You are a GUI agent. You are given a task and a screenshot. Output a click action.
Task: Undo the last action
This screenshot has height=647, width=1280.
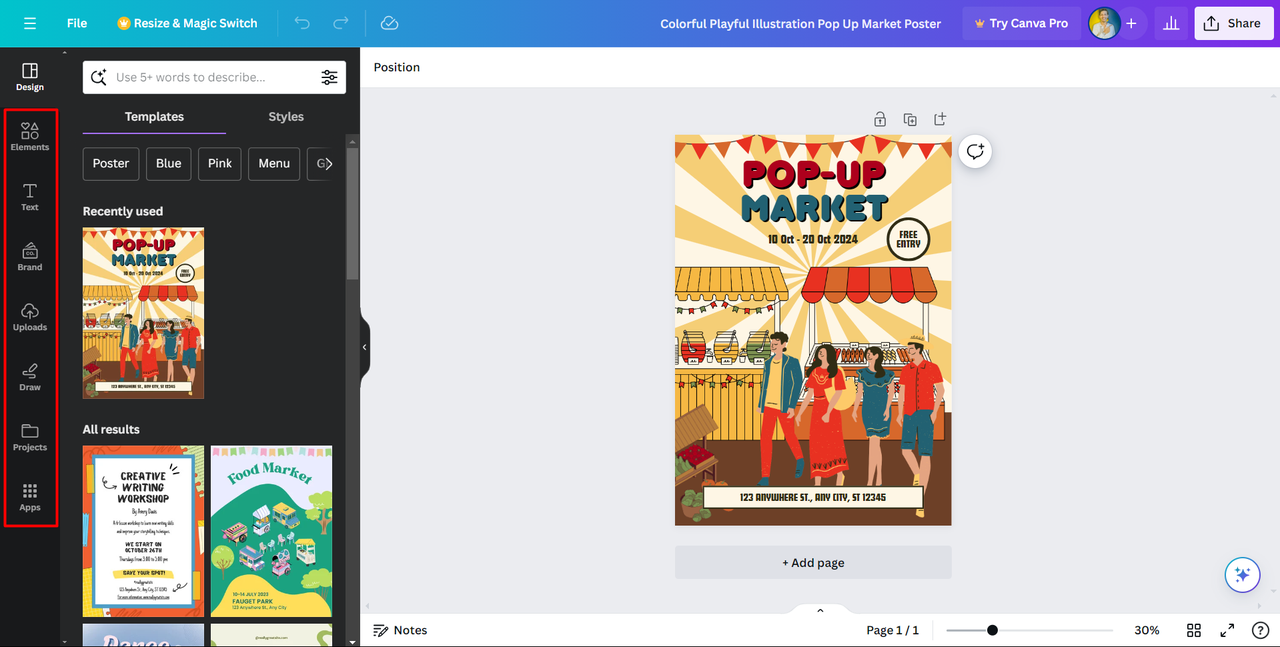pyautogui.click(x=302, y=23)
